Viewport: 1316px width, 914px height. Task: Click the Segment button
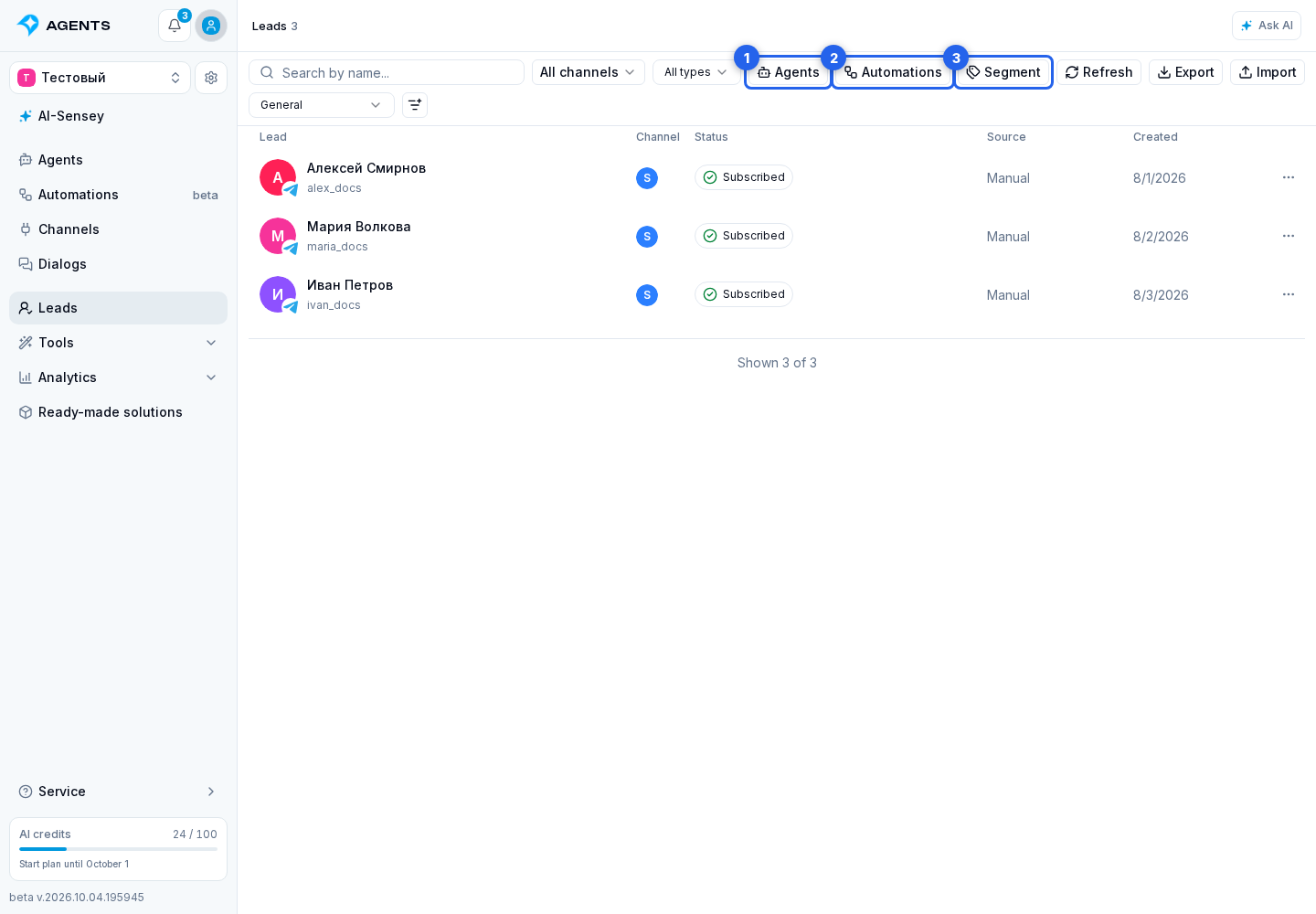coord(1003,72)
